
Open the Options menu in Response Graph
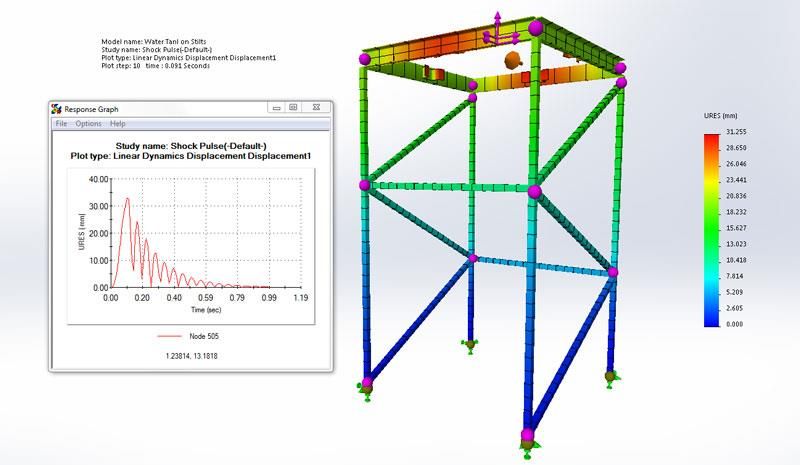[88, 124]
